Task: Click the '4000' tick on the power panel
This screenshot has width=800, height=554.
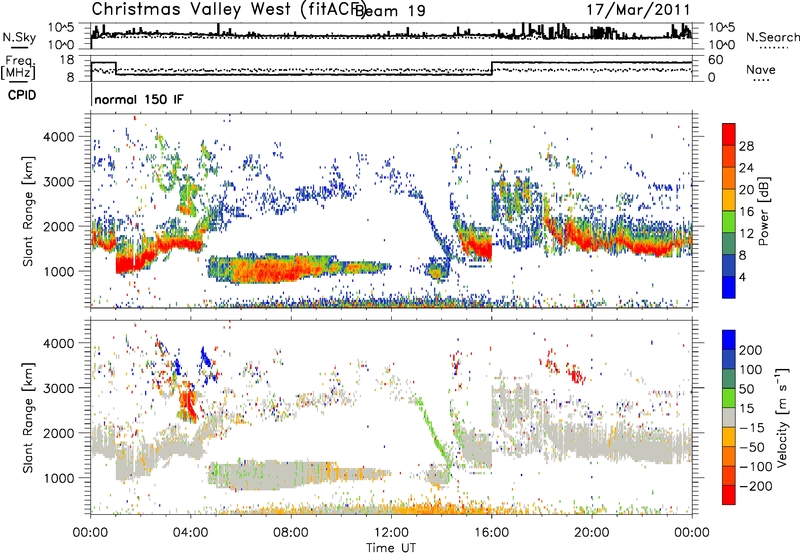Action: 58,137
